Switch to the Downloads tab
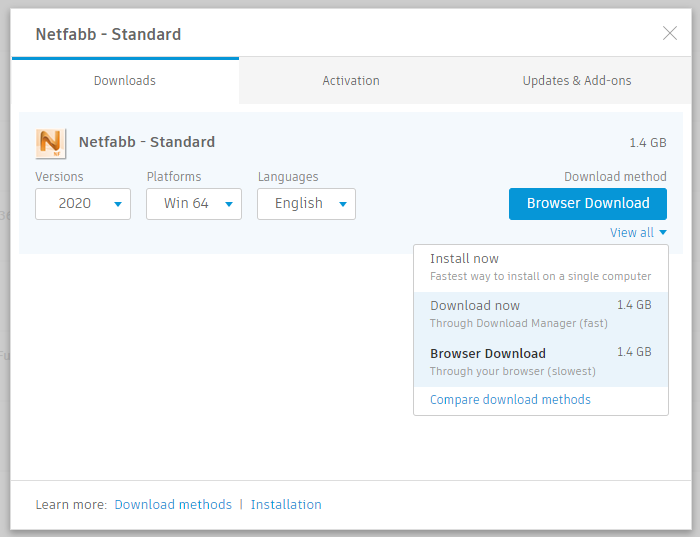700x537 pixels. click(x=125, y=81)
